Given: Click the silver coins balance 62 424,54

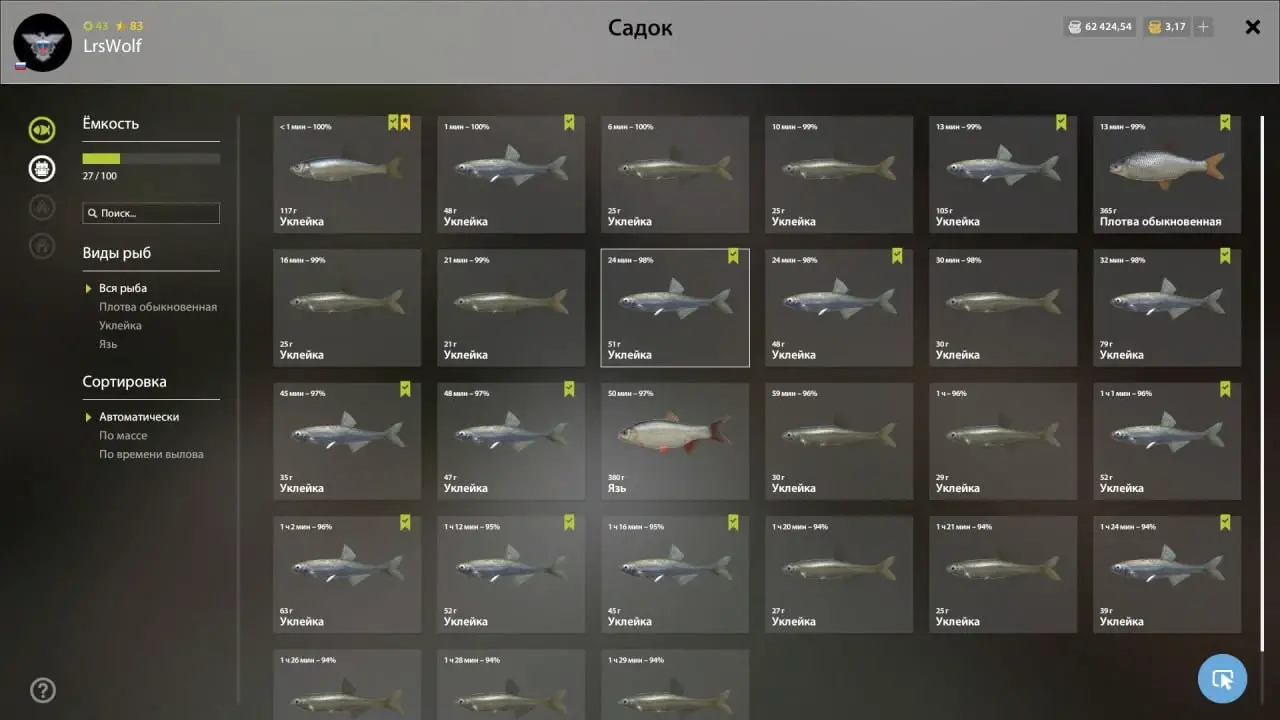Looking at the screenshot, I should [x=1099, y=27].
